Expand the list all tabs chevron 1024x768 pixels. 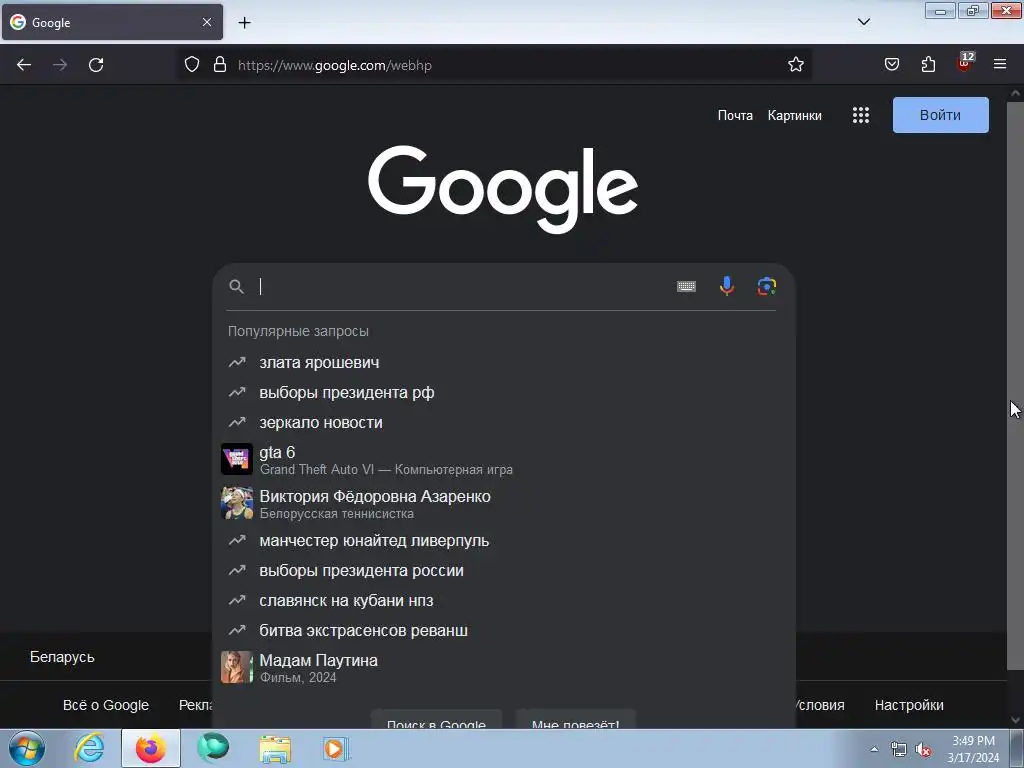pyautogui.click(x=863, y=22)
